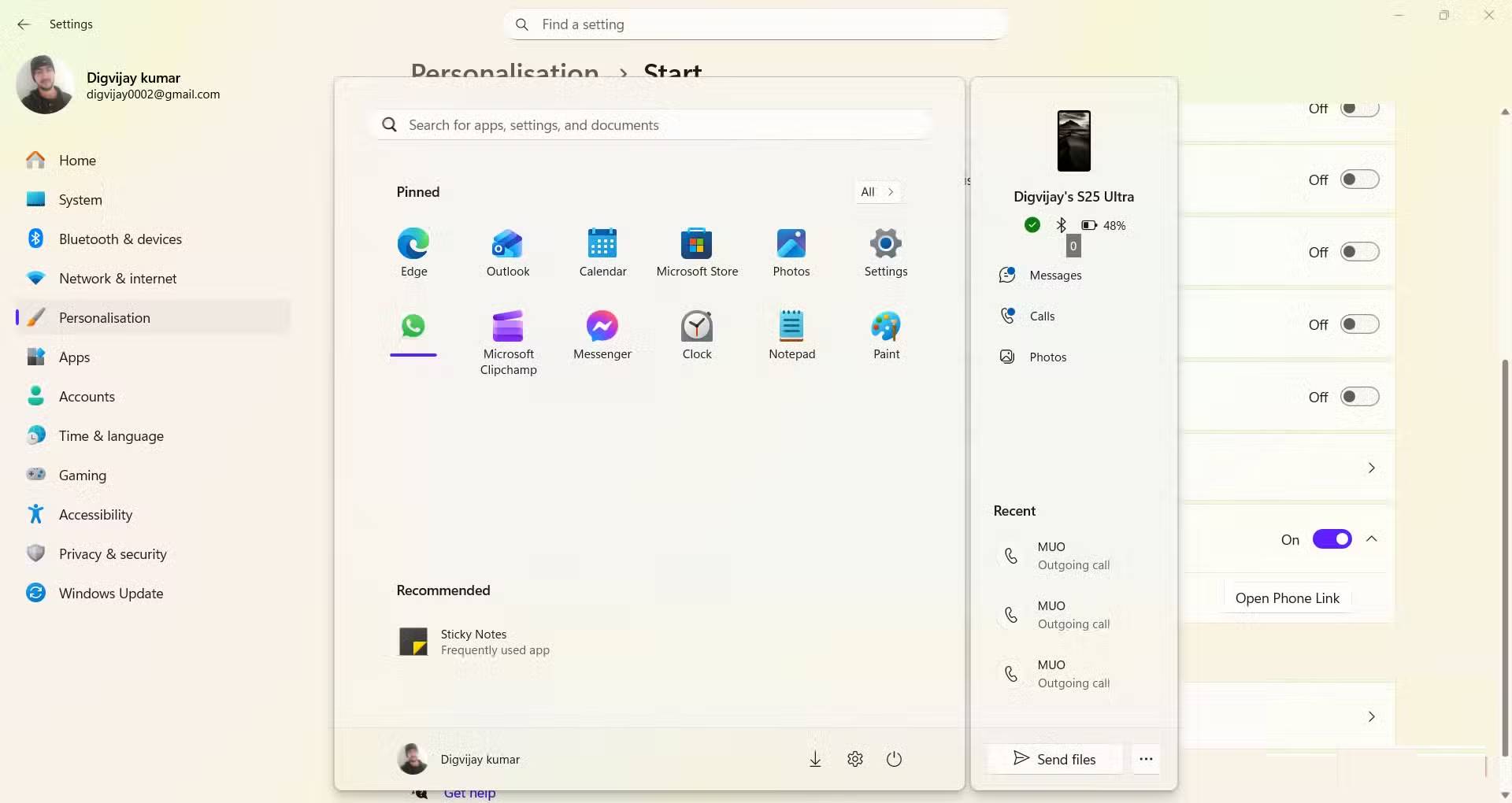Expand All pinned apps list
This screenshot has width=1512, height=803.
(x=877, y=191)
